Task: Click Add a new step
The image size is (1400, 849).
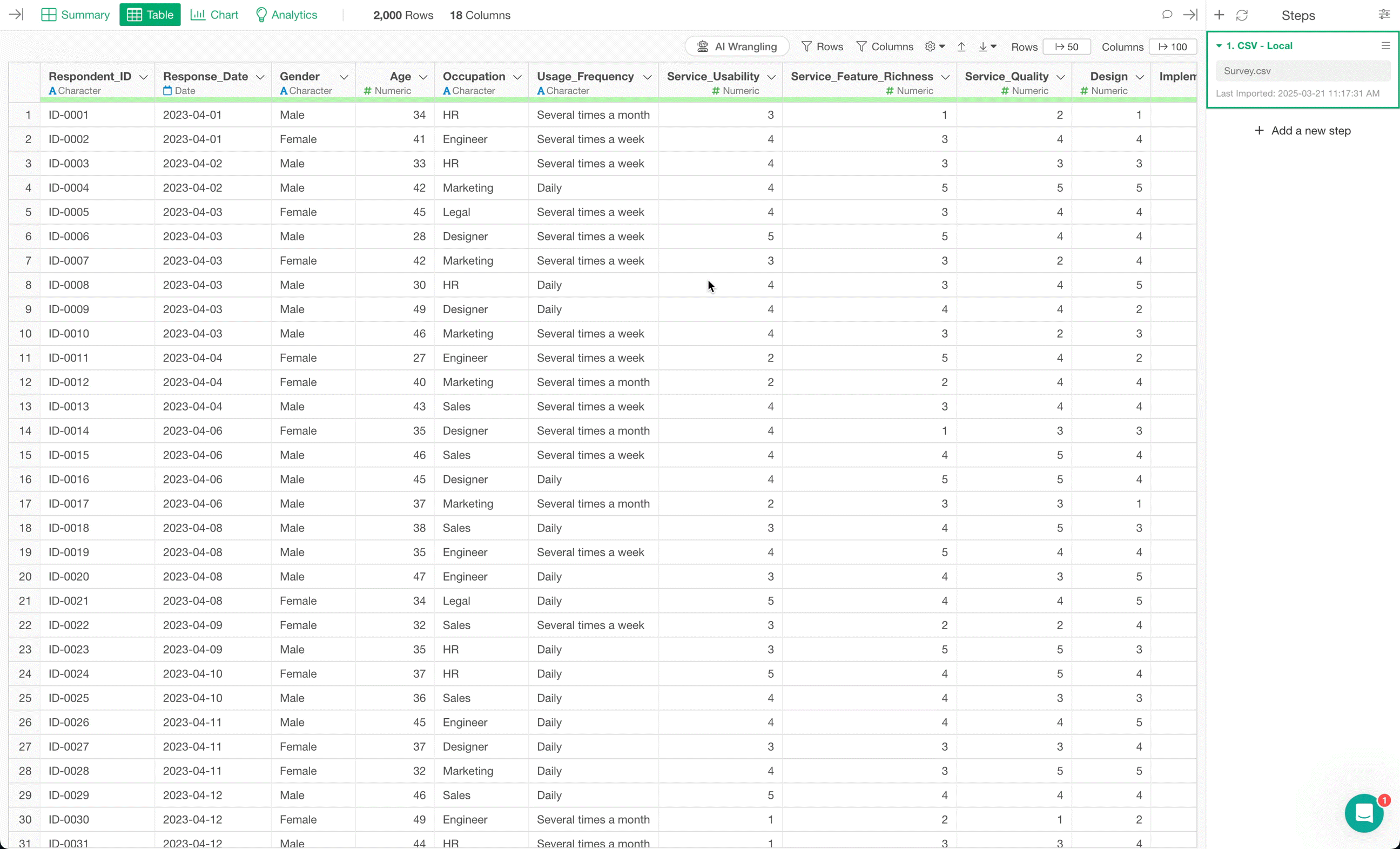Action: coord(1302,131)
